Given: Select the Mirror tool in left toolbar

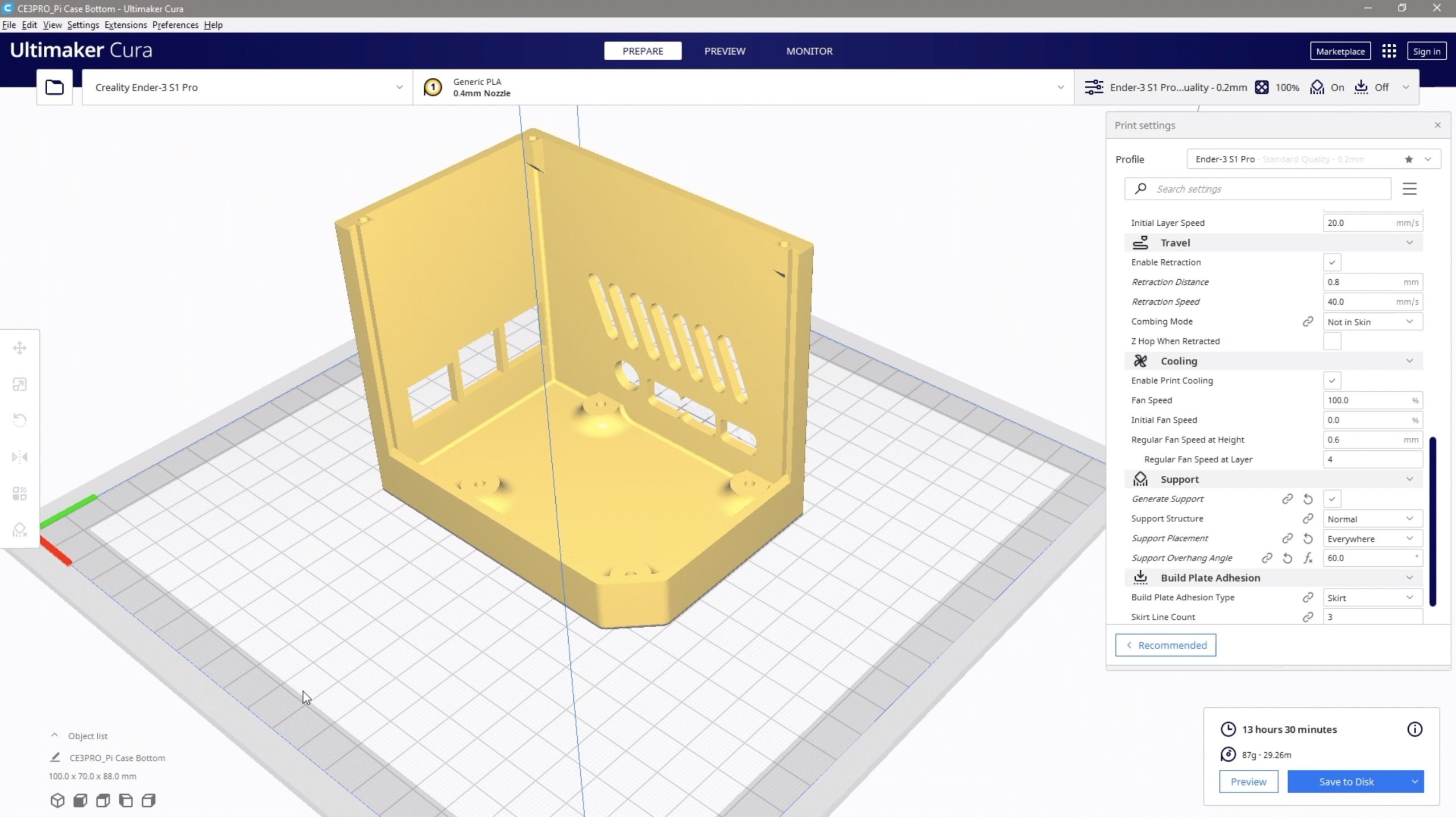Looking at the screenshot, I should click(20, 457).
